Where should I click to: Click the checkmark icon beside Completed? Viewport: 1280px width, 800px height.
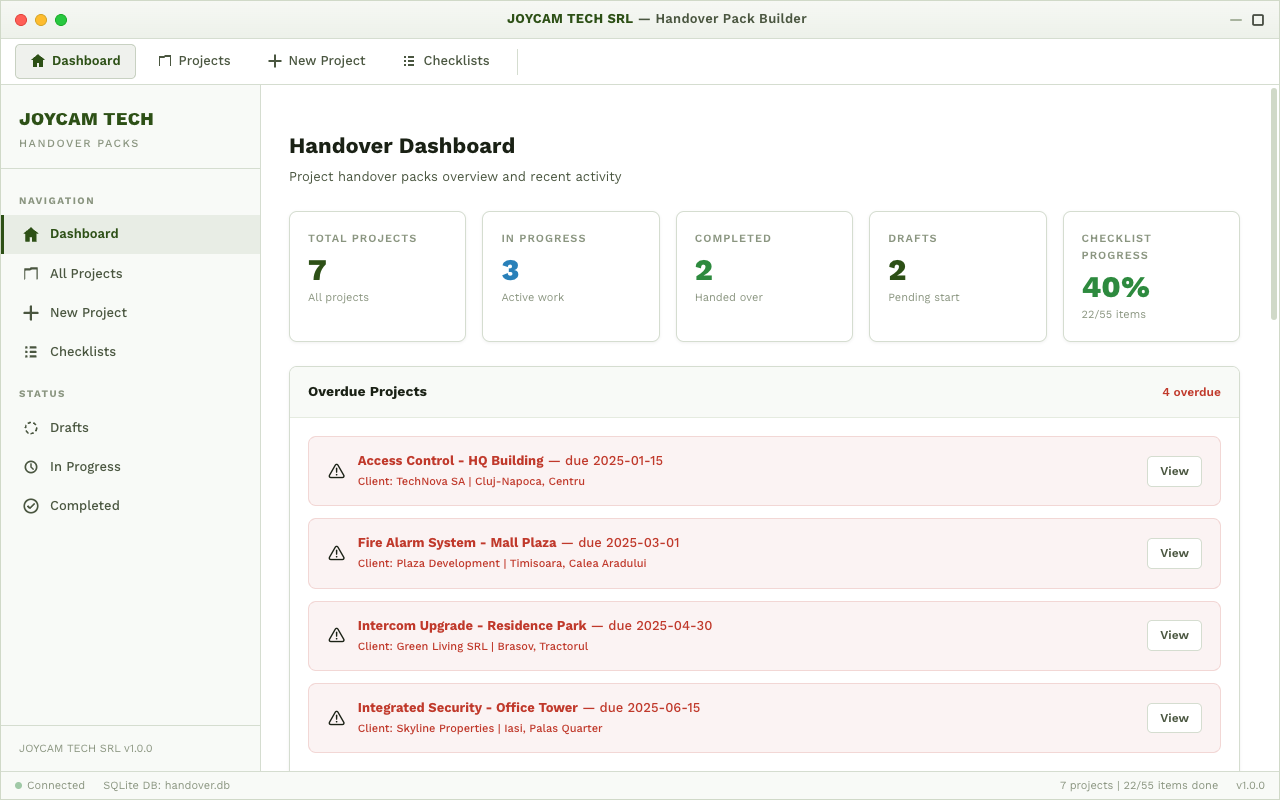[32, 505]
